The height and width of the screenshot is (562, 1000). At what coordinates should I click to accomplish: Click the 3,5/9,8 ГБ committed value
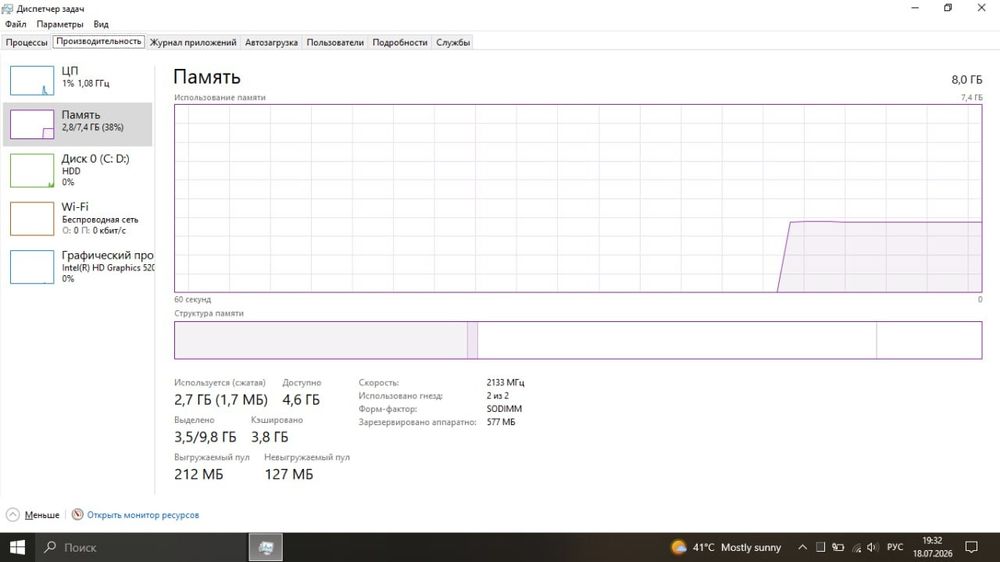(205, 437)
